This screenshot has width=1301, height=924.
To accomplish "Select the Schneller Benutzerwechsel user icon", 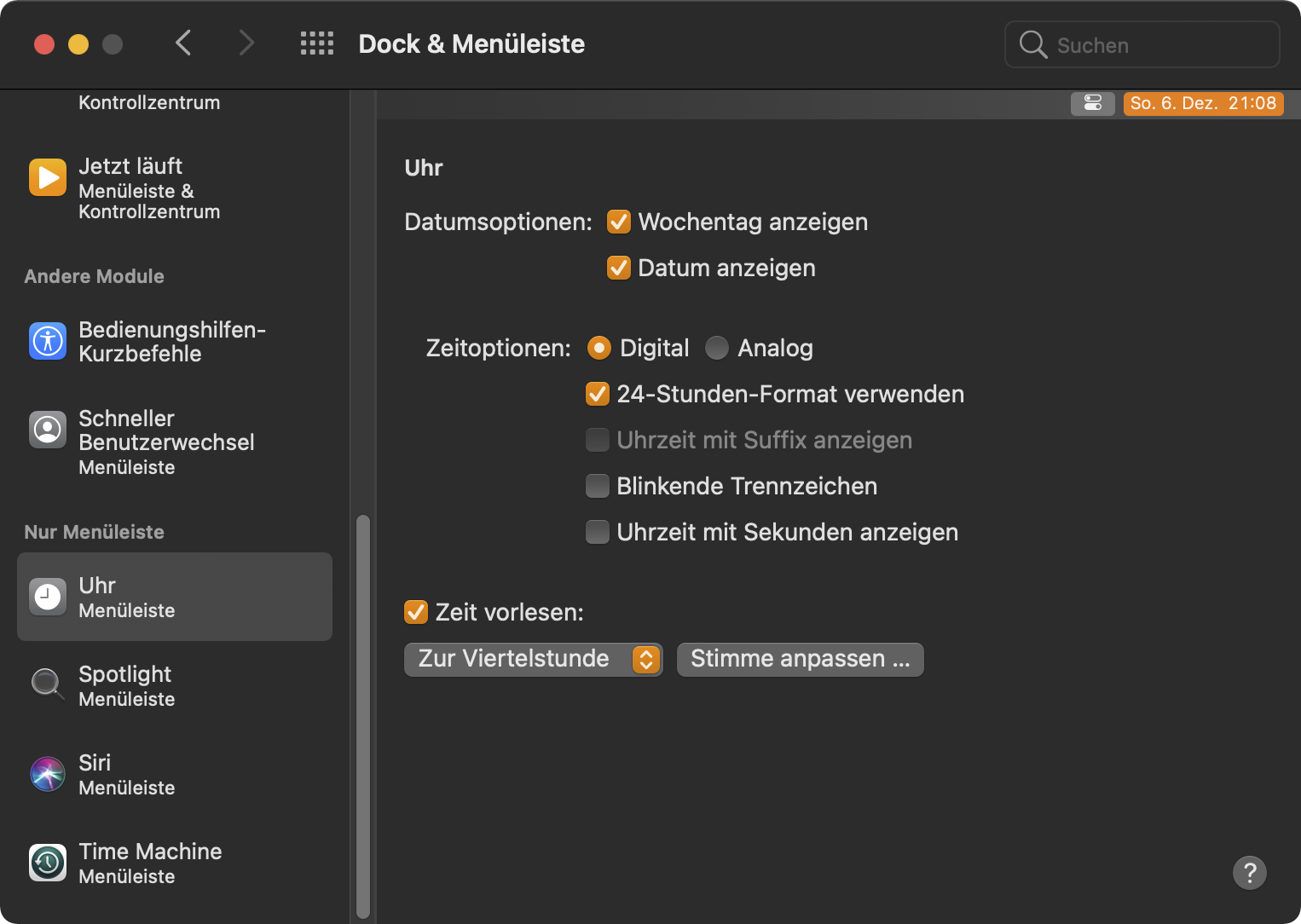I will click(48, 429).
